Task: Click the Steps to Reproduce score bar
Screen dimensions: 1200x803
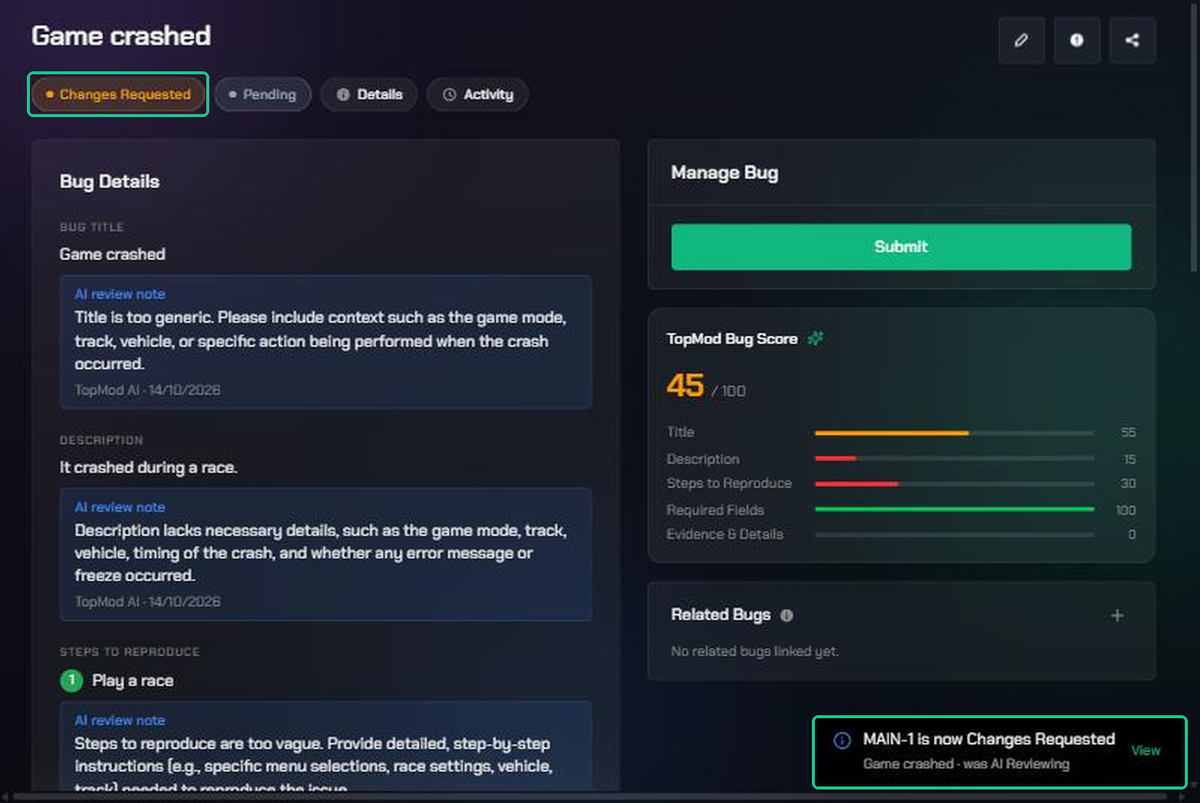Action: point(954,484)
